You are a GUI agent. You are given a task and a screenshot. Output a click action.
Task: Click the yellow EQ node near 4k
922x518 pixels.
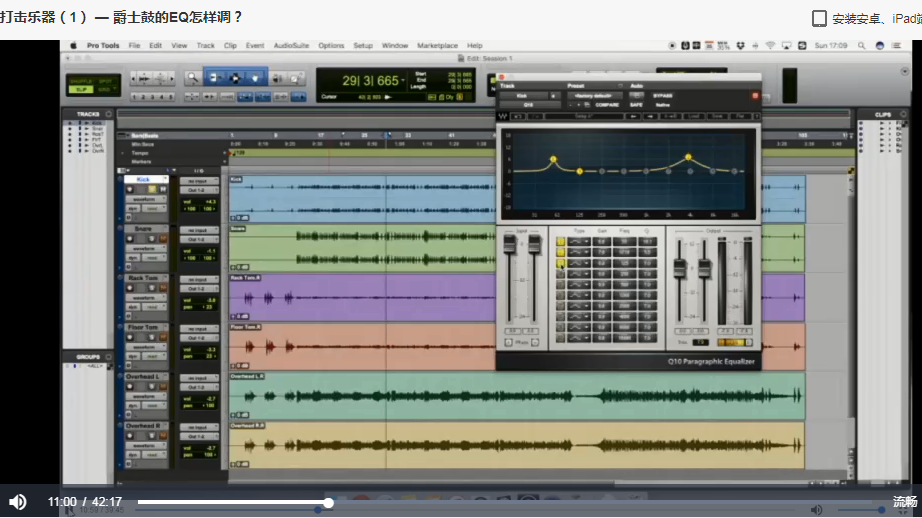click(x=688, y=158)
